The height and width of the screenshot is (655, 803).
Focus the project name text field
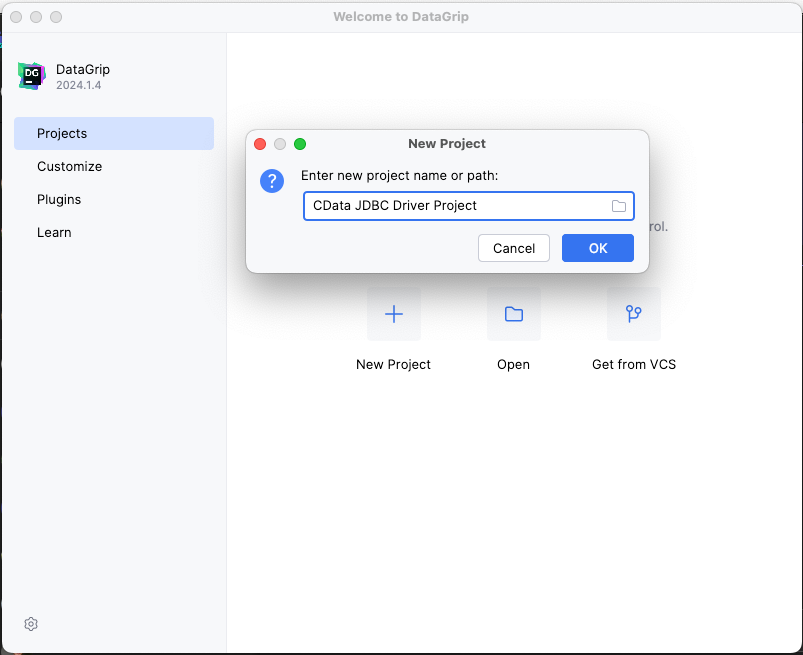tap(455, 206)
